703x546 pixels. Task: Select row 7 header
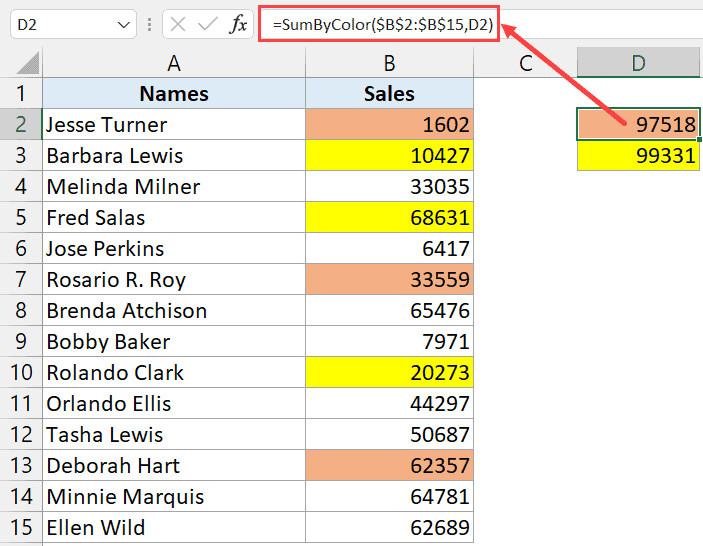21,280
